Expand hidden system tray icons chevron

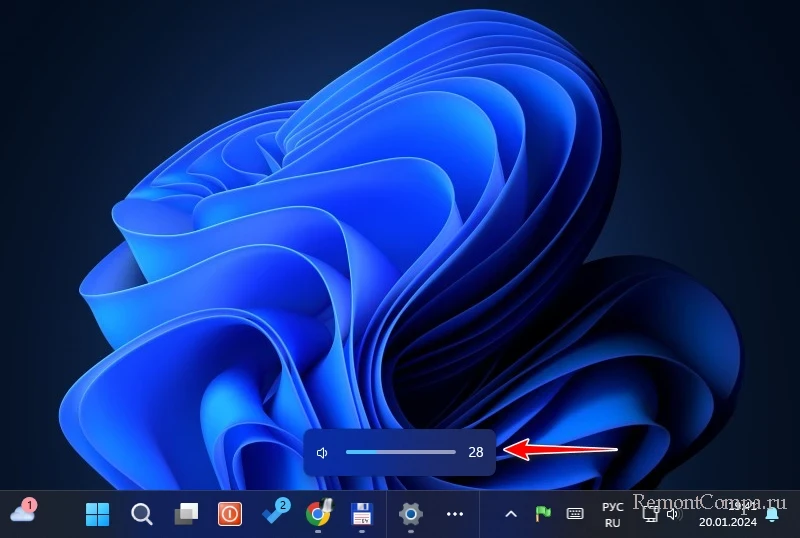coord(511,514)
